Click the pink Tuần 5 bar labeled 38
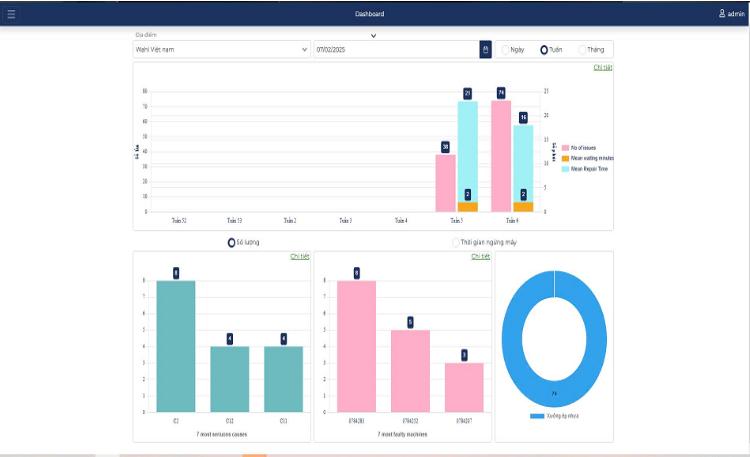The image size is (750, 457). [x=445, y=183]
